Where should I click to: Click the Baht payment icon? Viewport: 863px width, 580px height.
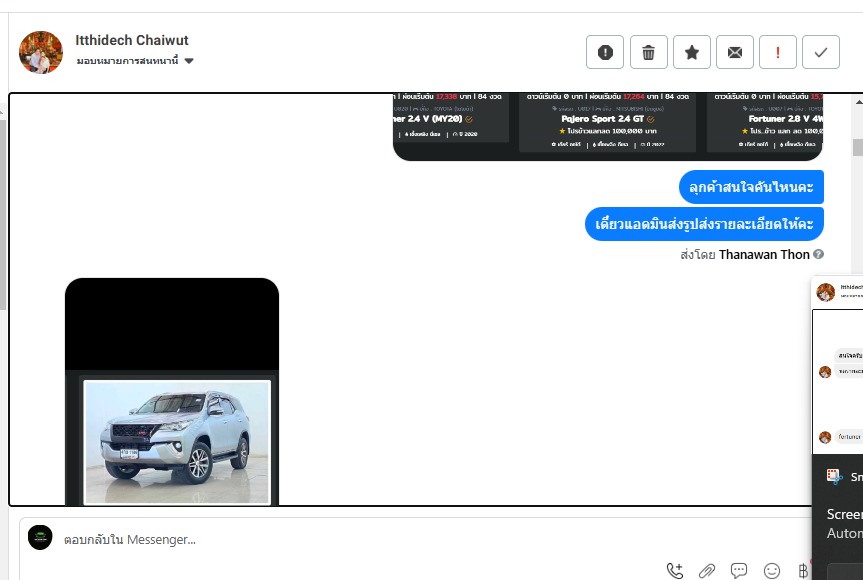tap(802, 571)
